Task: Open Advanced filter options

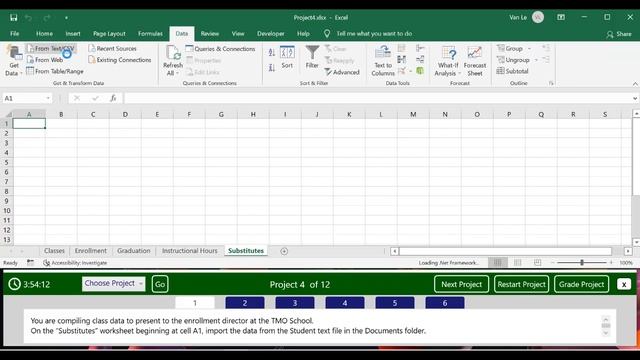Action: 342,72
